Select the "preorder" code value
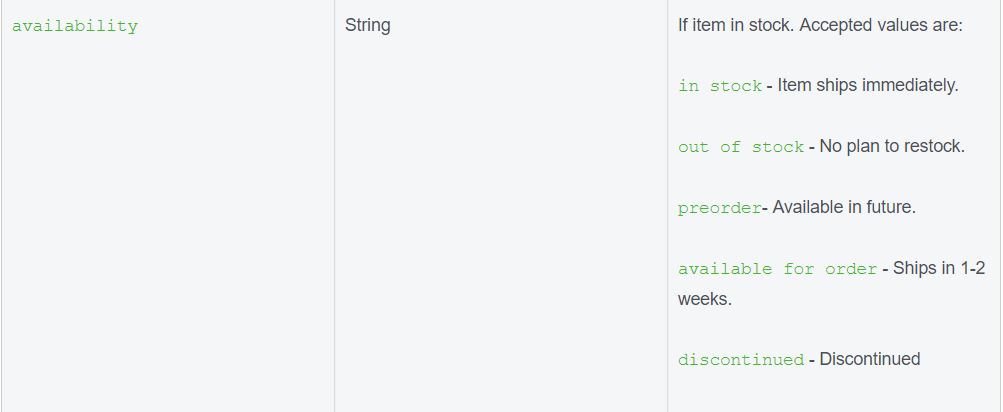Image resolution: width=1003 pixels, height=412 pixels. 719,209
